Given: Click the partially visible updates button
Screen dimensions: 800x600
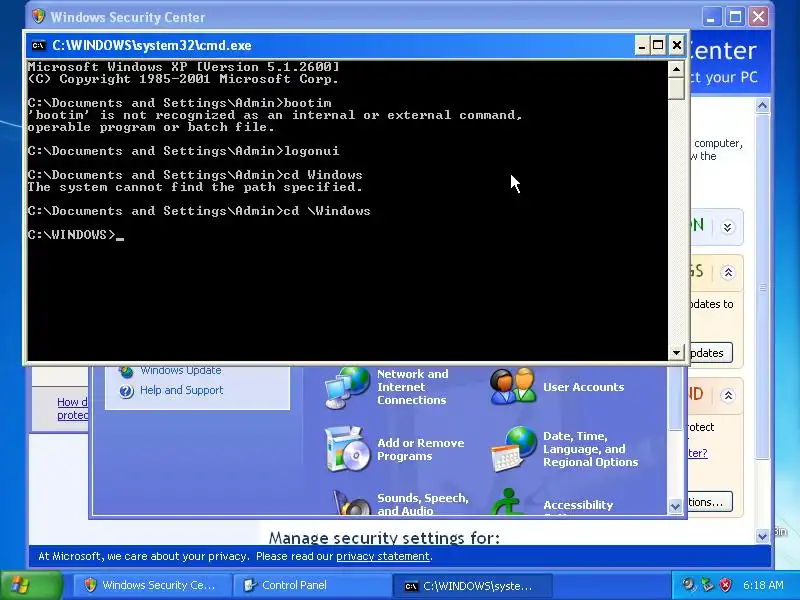Looking at the screenshot, I should (711, 353).
